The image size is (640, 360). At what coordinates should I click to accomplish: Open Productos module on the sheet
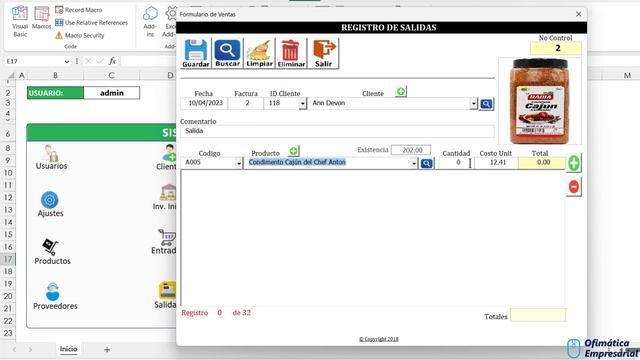[x=52, y=252]
